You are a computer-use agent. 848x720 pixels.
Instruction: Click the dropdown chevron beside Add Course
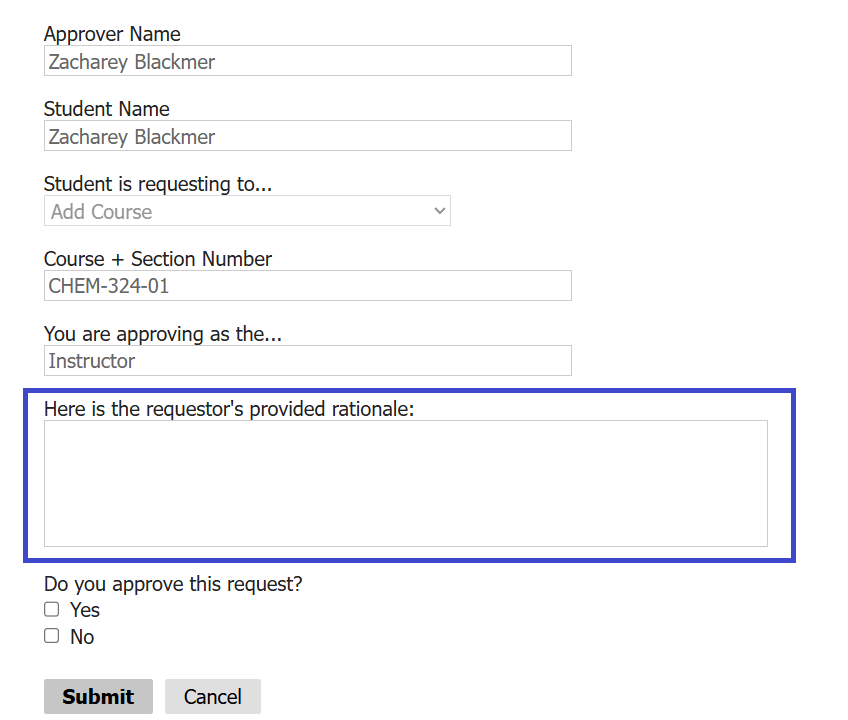click(439, 211)
